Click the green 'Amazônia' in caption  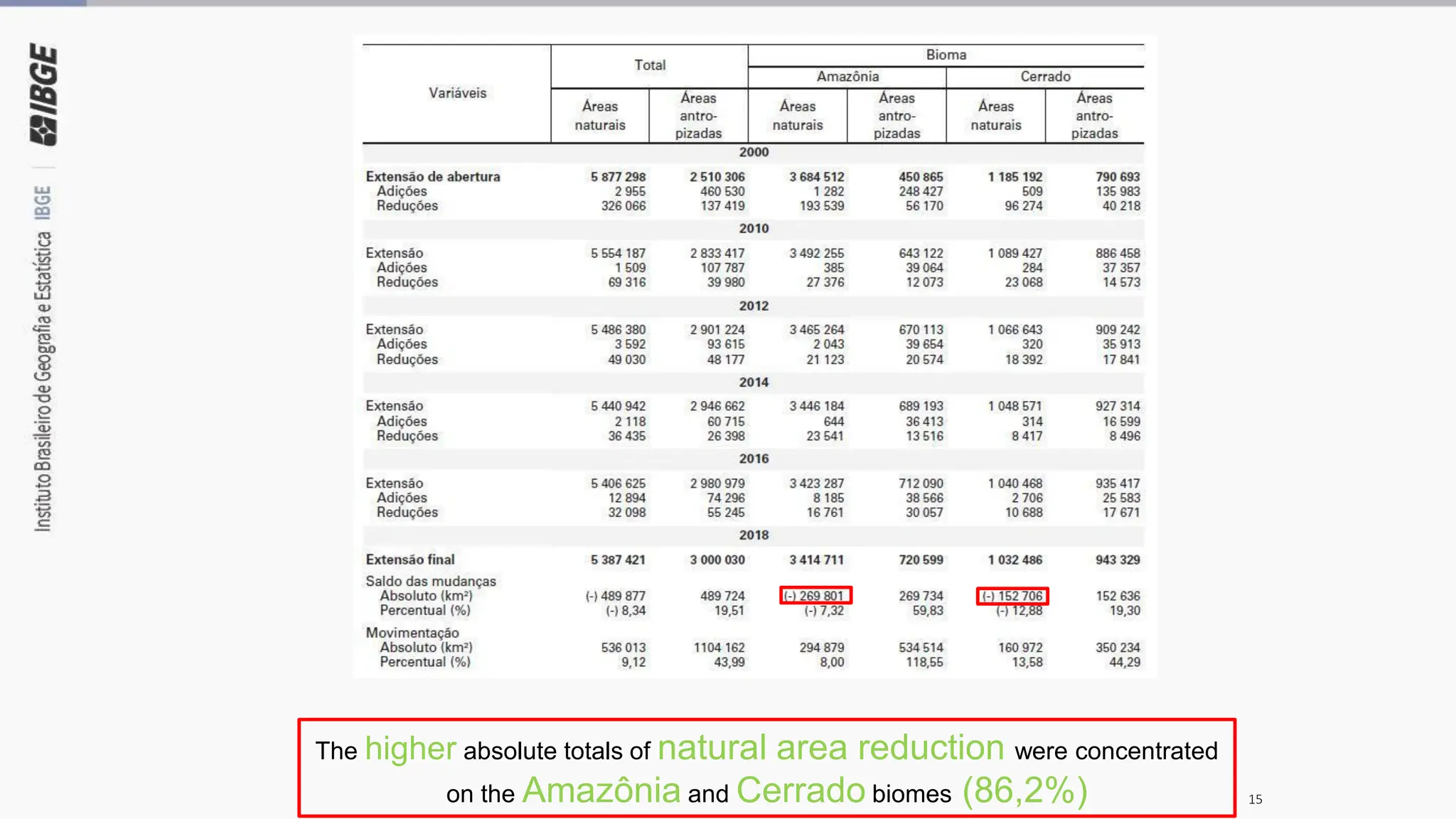pos(601,790)
